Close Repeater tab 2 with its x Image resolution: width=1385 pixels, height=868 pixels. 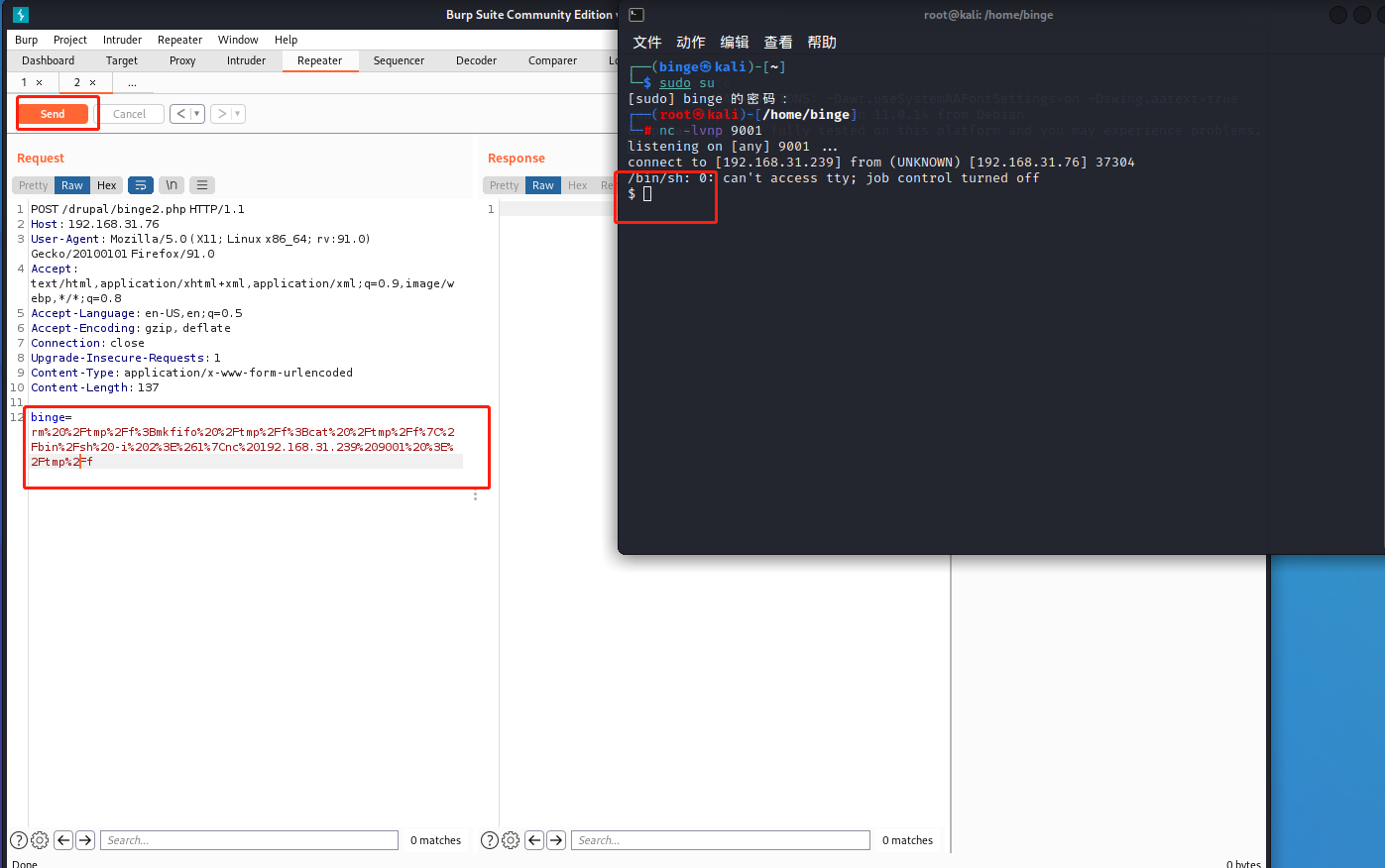coord(93,83)
